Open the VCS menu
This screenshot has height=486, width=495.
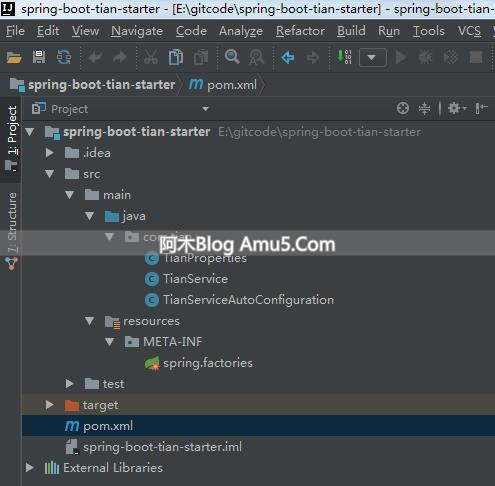coord(469,31)
